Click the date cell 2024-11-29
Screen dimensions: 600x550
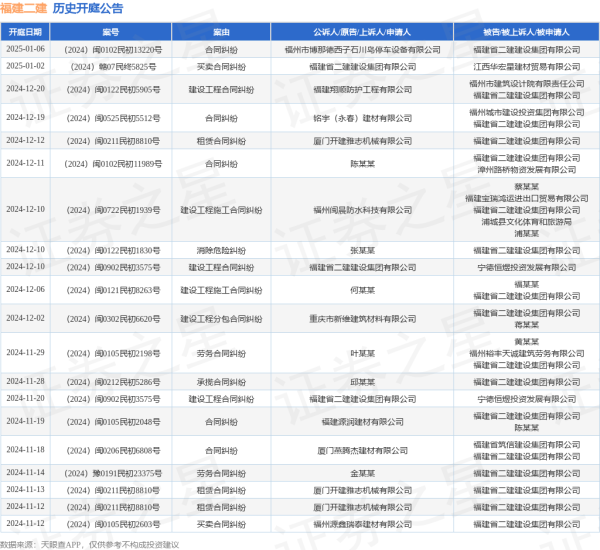tap(25, 353)
